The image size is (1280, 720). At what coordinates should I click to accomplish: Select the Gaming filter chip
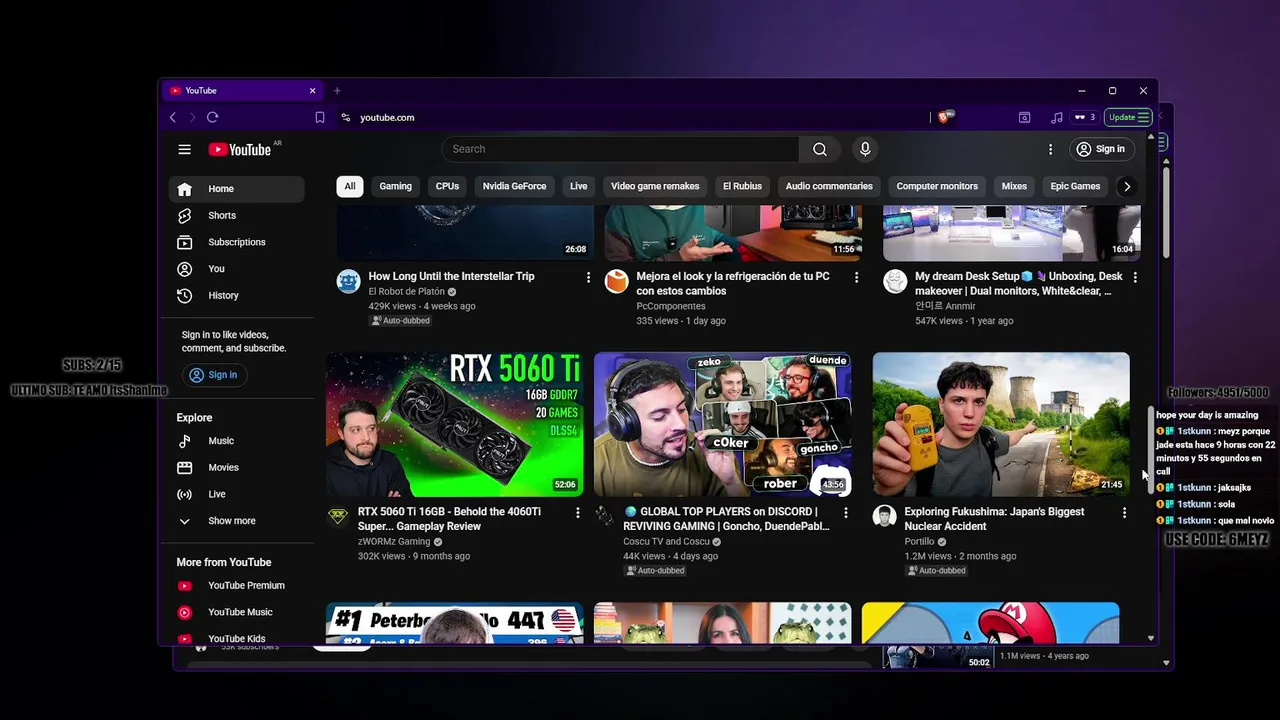[395, 186]
